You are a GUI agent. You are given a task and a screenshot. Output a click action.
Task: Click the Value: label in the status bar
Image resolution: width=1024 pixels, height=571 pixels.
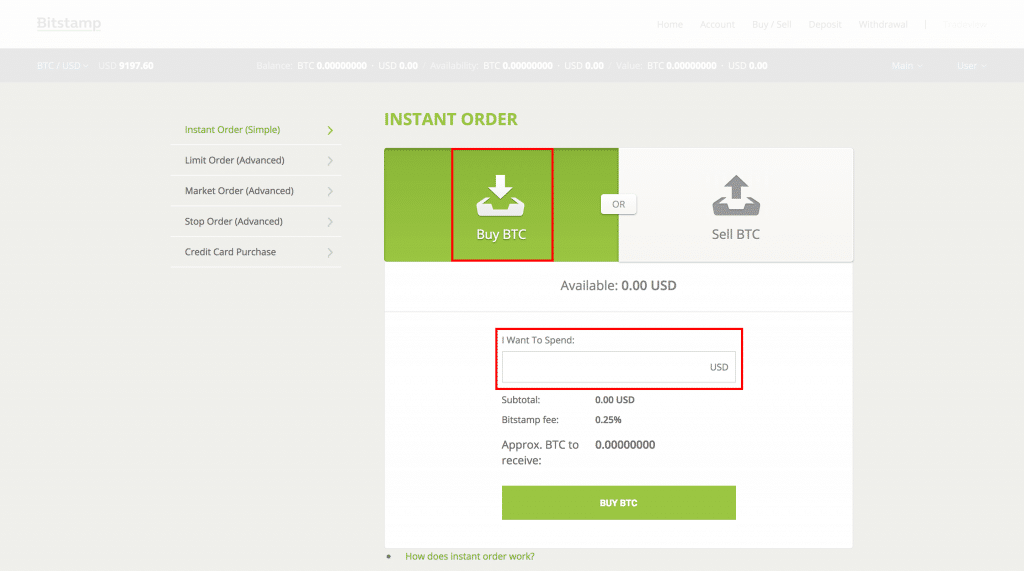(629, 65)
